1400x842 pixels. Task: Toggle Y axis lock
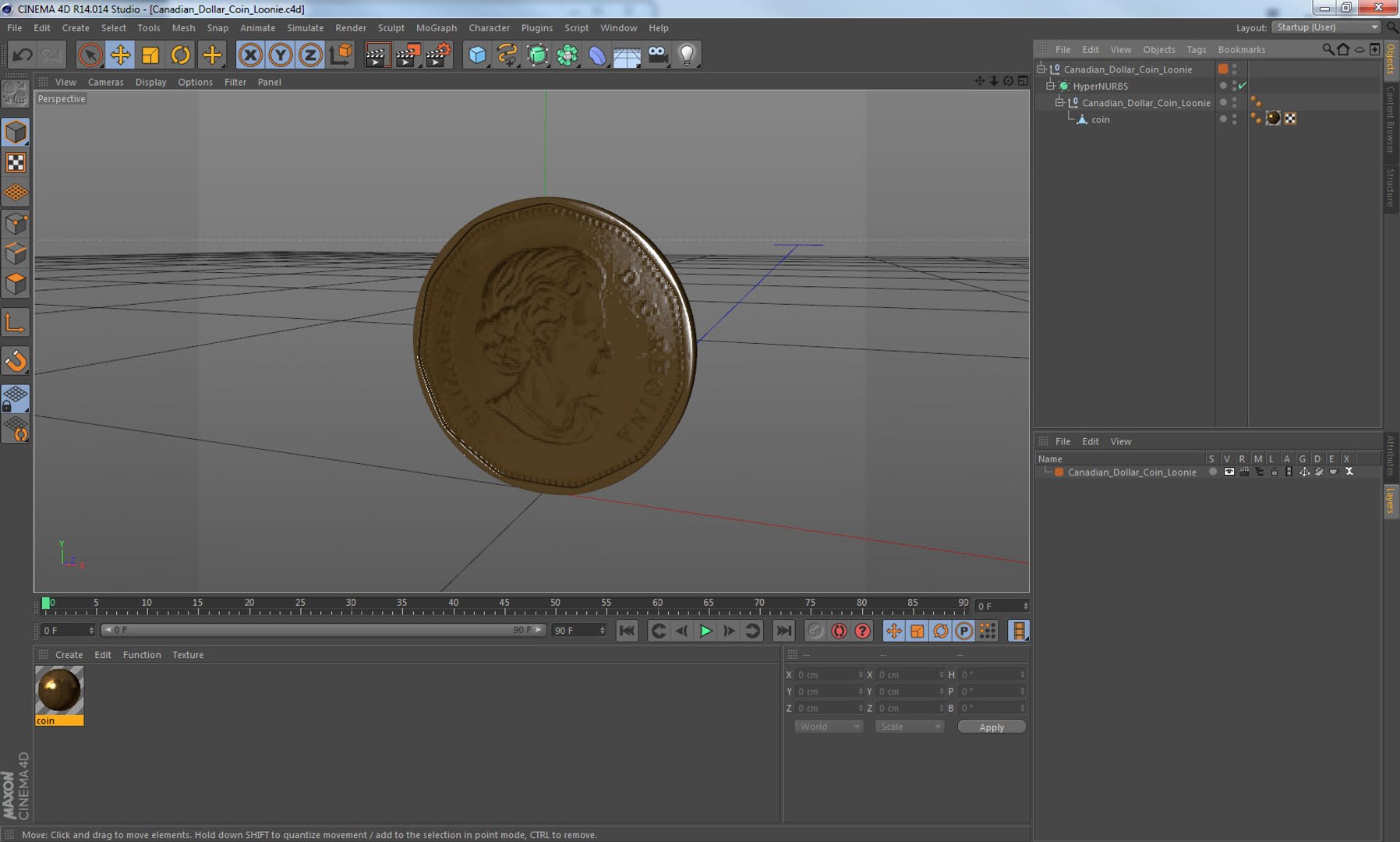point(280,55)
